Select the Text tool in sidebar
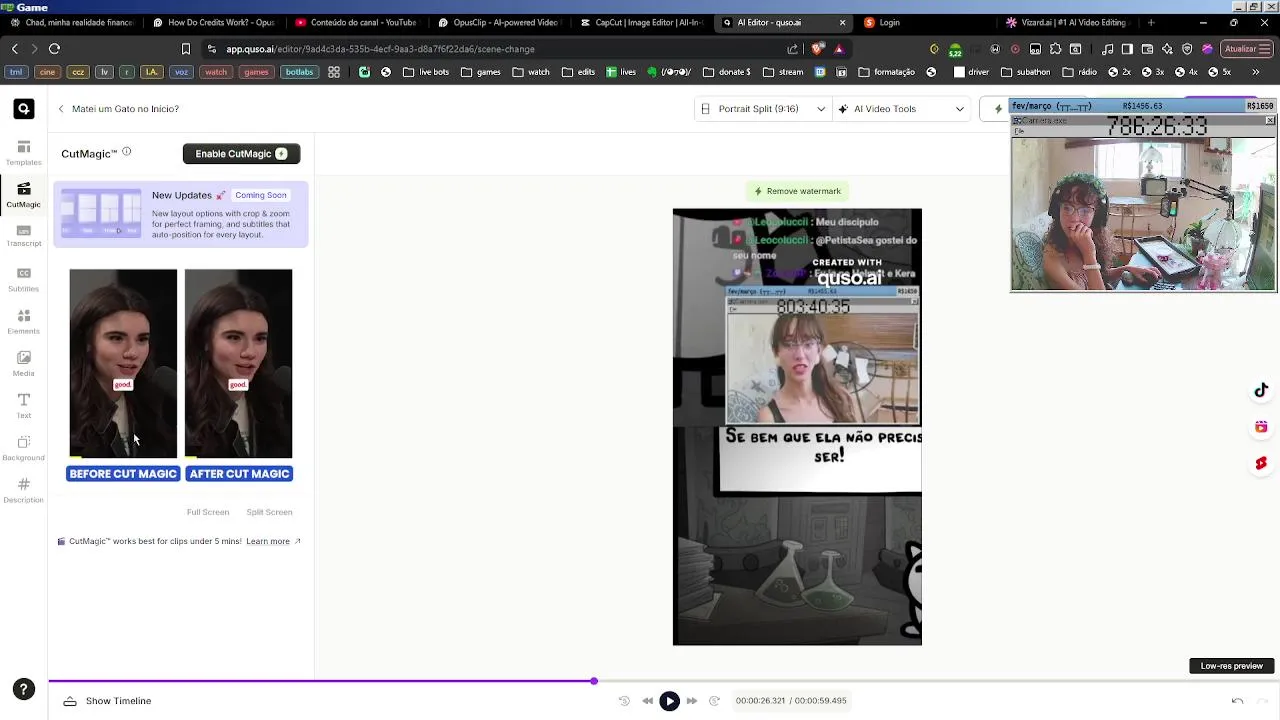The height and width of the screenshot is (720, 1280). pos(24,405)
